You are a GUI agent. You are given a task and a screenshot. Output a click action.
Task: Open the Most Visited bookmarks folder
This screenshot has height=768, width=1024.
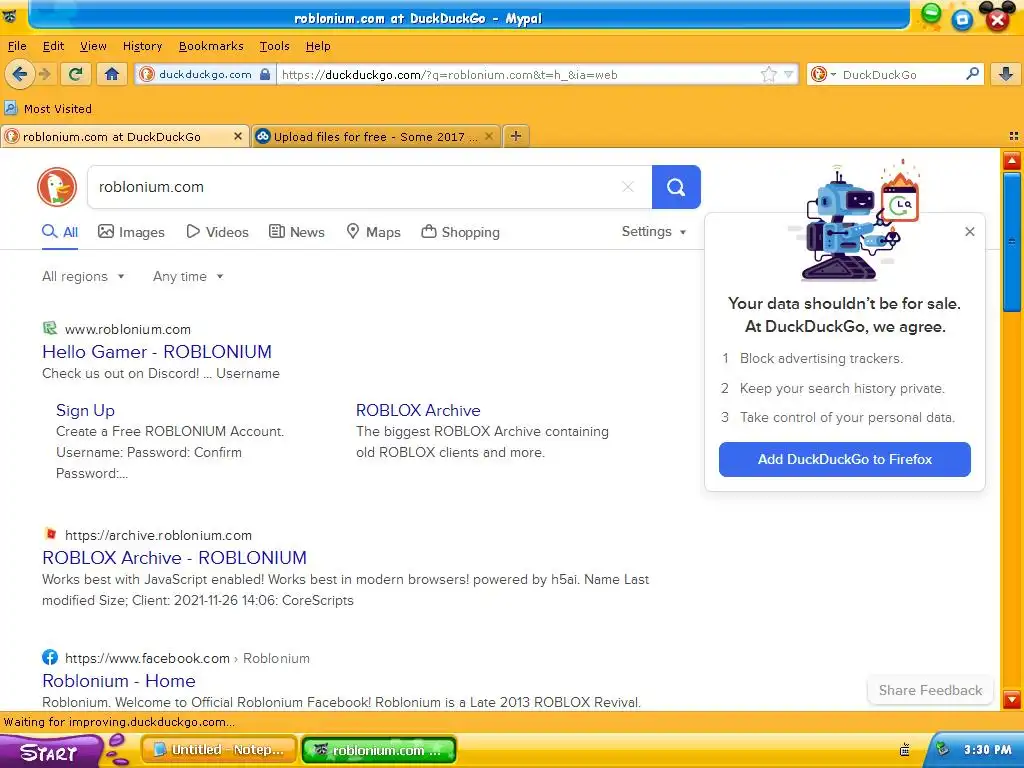click(x=48, y=108)
